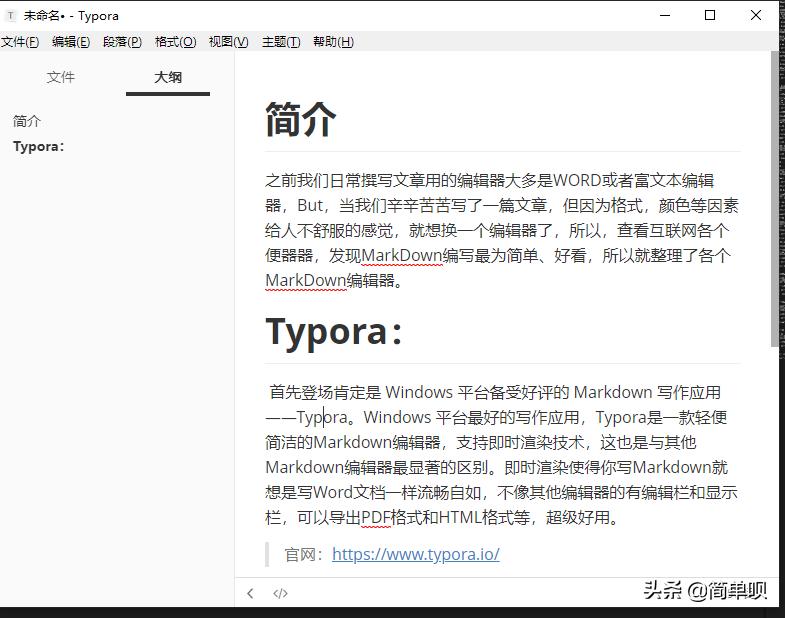This screenshot has width=785, height=618.
Task: Switch sidebar to 文件 tab
Action: coord(61,77)
